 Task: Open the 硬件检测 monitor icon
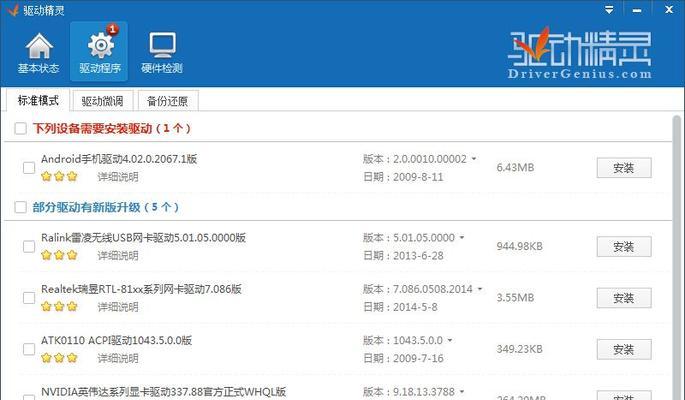[162, 52]
